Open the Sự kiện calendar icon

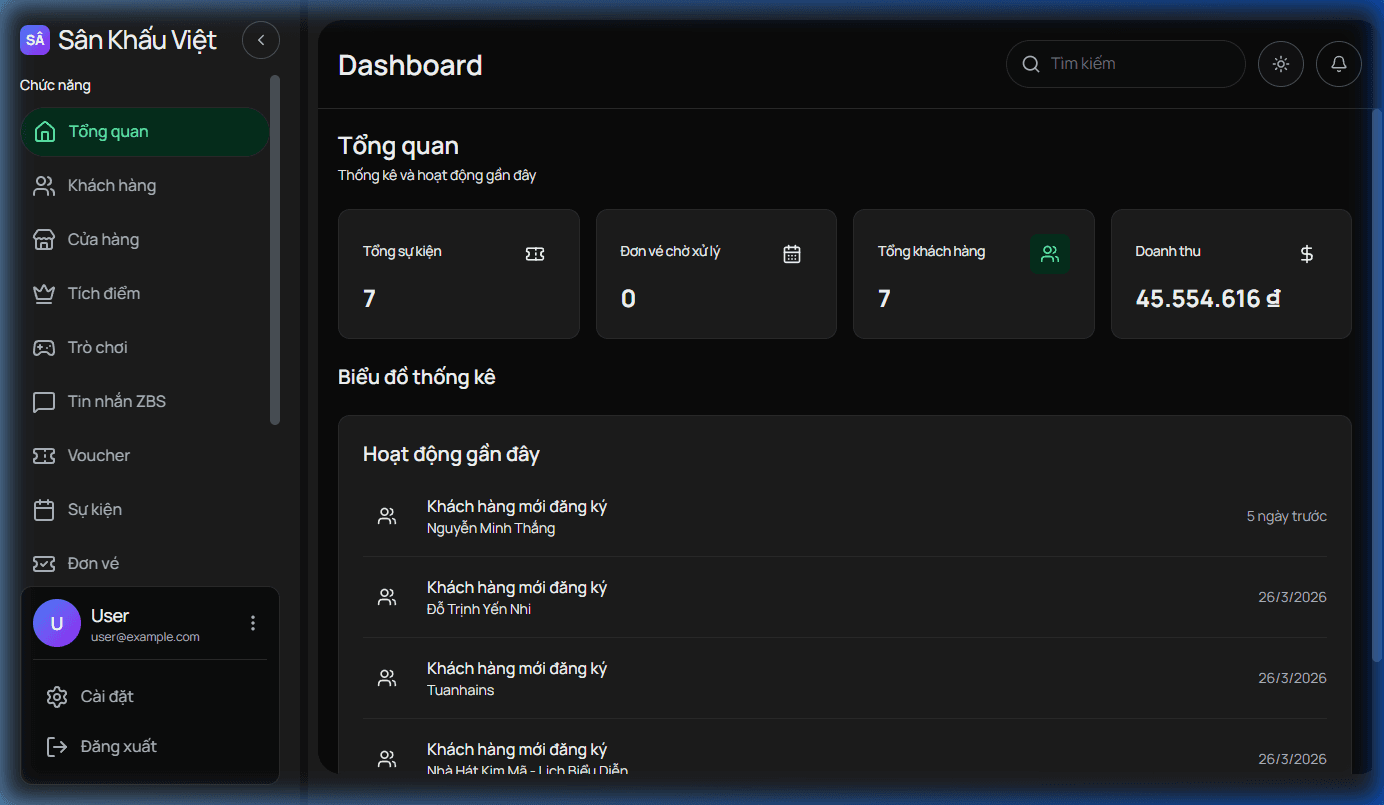click(44, 509)
